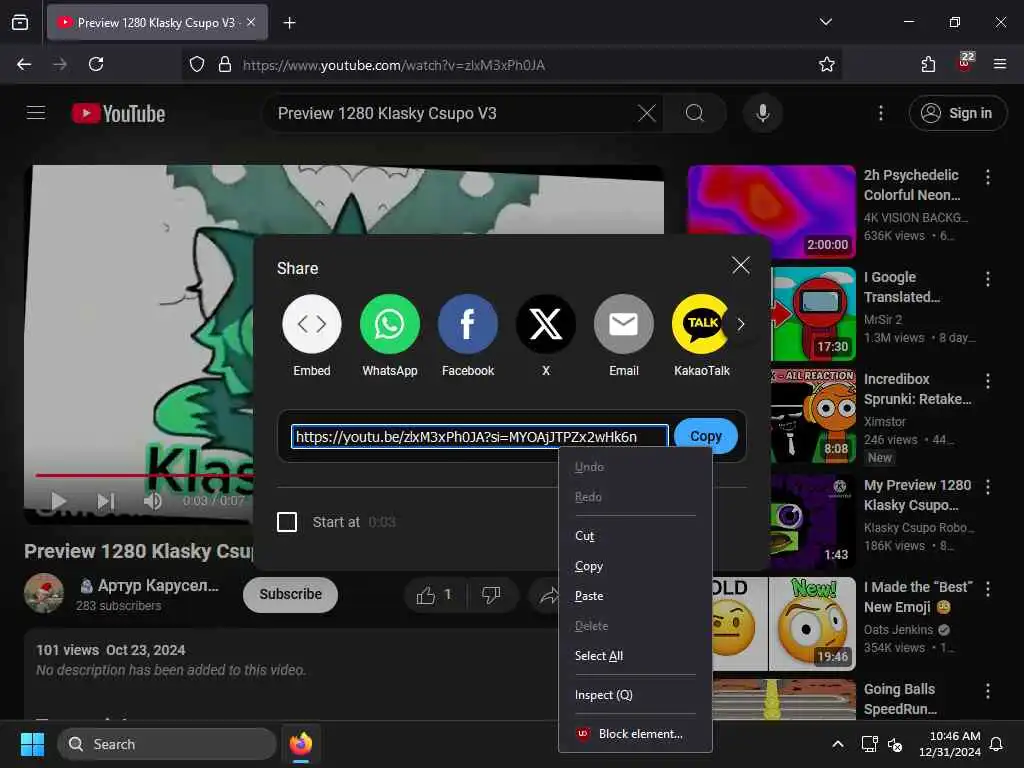Screen dimensions: 1024x768
Task: Open the Firefox application menu
Action: pos(999,64)
